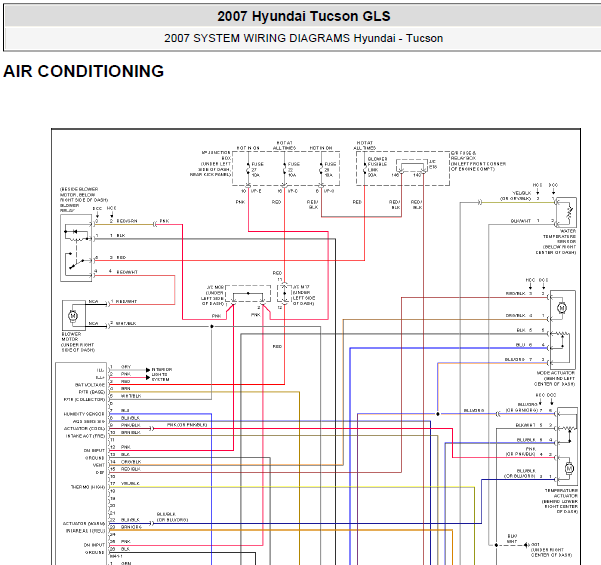The image size is (601, 565).
Task: Click the J/C E18 connector in relay box
Action: click(x=412, y=166)
